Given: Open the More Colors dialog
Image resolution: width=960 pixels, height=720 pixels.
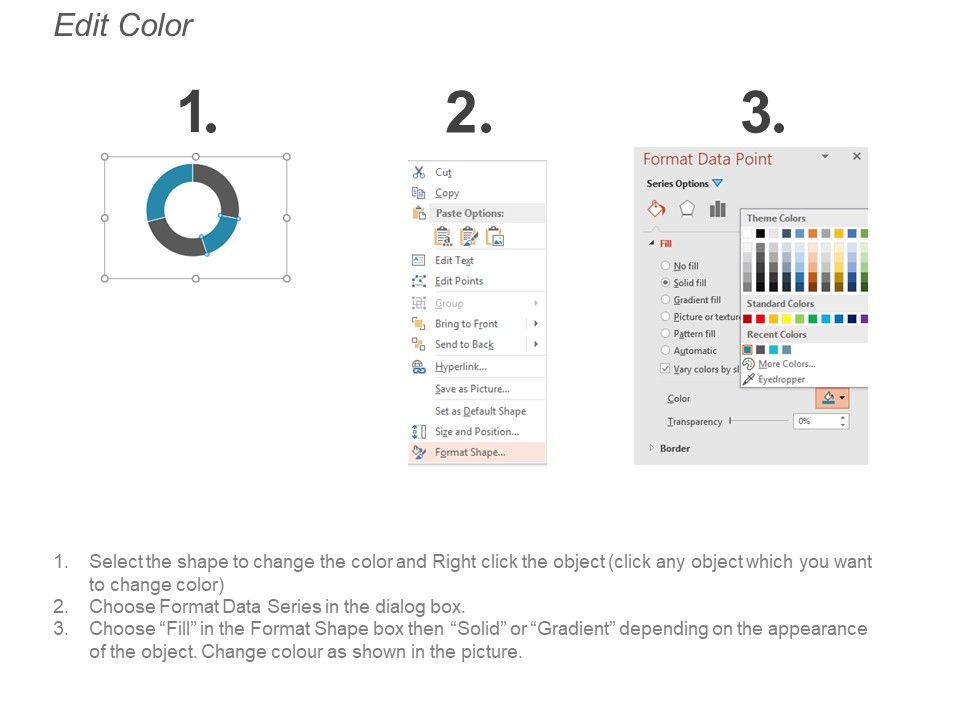Looking at the screenshot, I should point(786,364).
